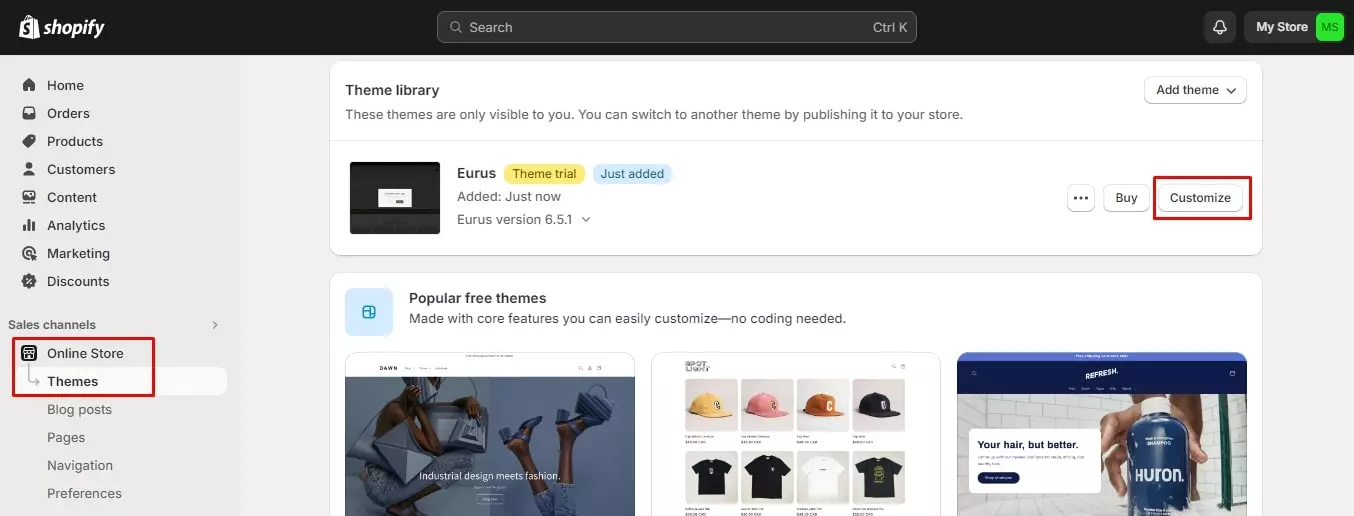Open Discounts section
Viewport: 1354px width, 516px height.
point(78,281)
